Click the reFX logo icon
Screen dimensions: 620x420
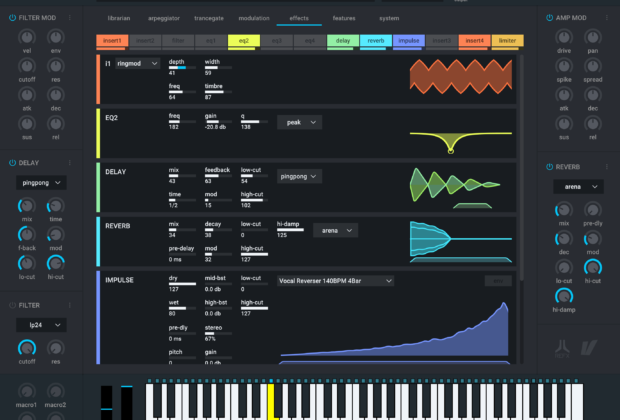(562, 349)
